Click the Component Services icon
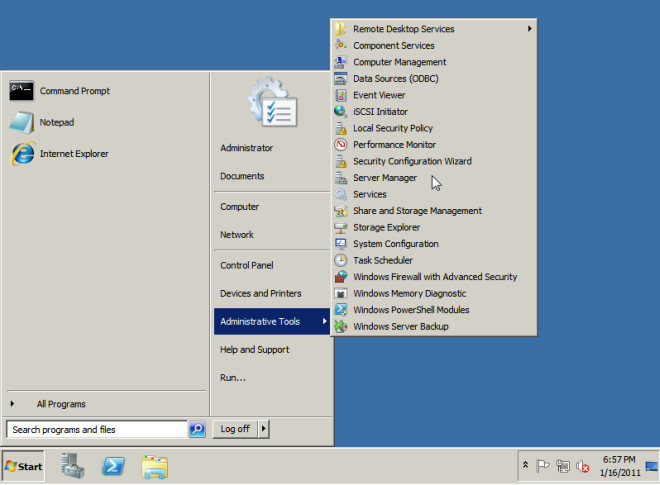 [x=341, y=45]
